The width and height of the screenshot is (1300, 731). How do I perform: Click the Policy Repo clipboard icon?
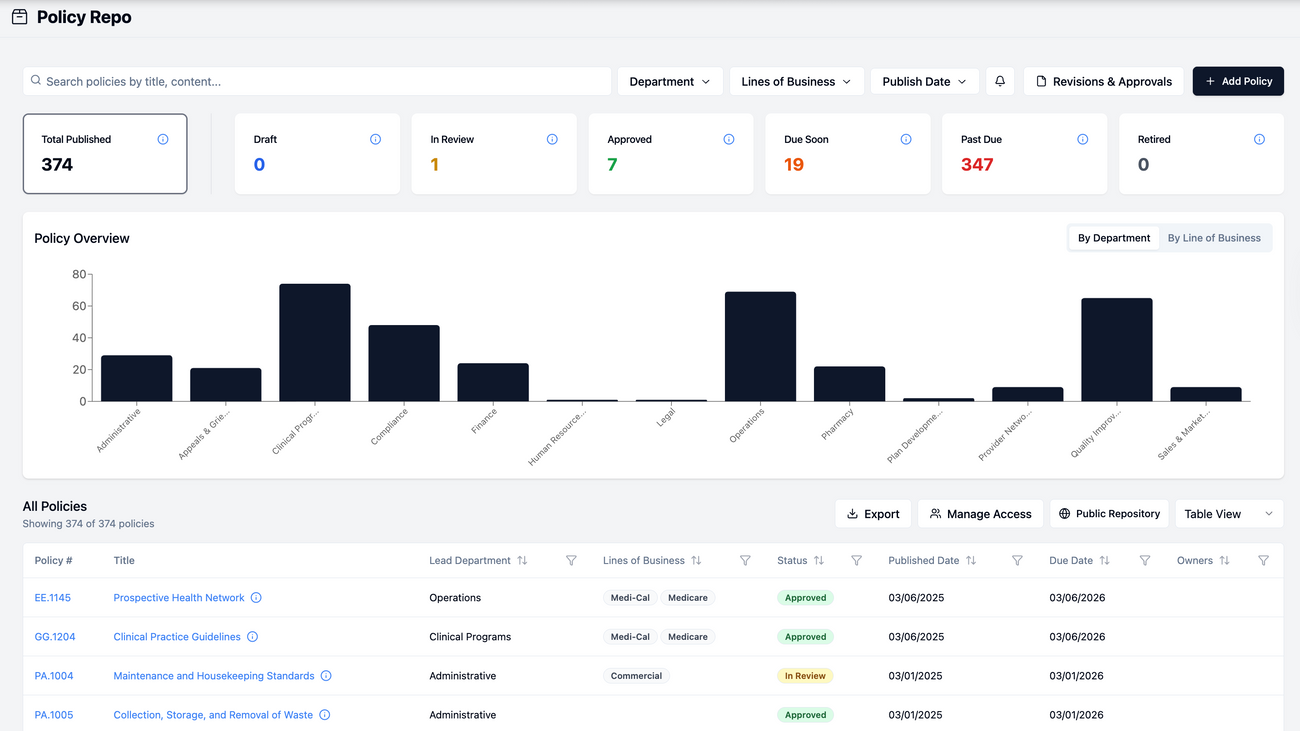point(19,16)
